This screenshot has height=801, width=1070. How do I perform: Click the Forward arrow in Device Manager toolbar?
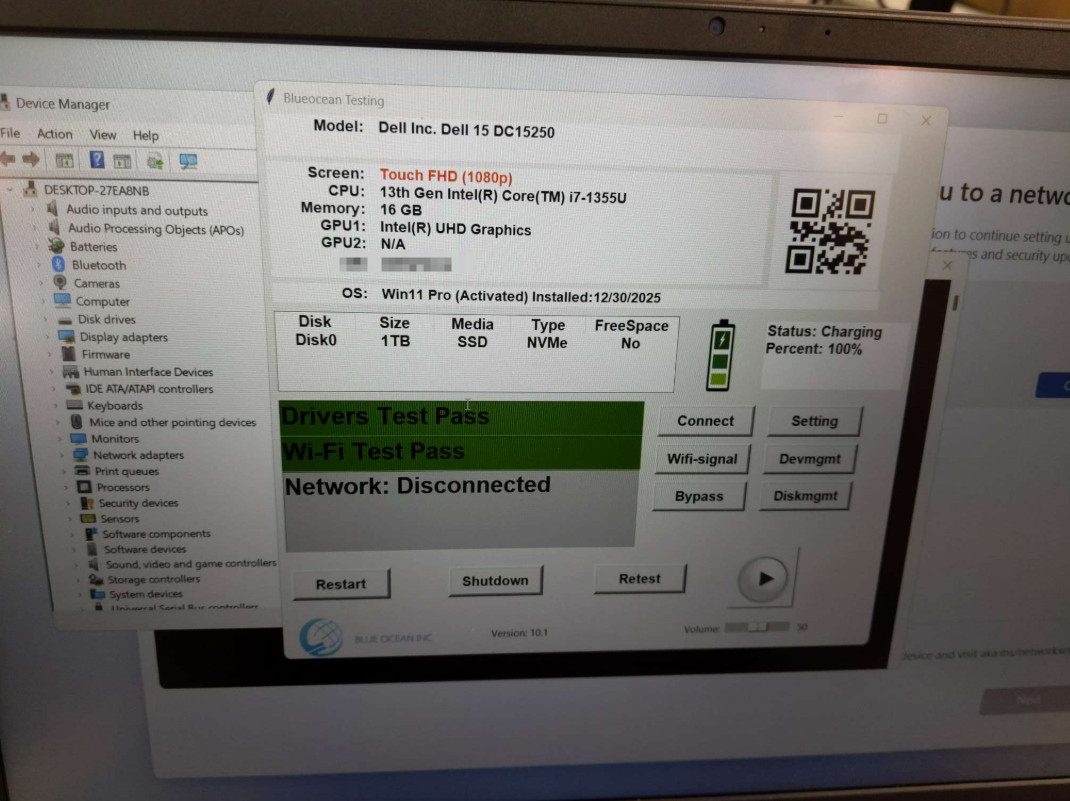(30, 160)
